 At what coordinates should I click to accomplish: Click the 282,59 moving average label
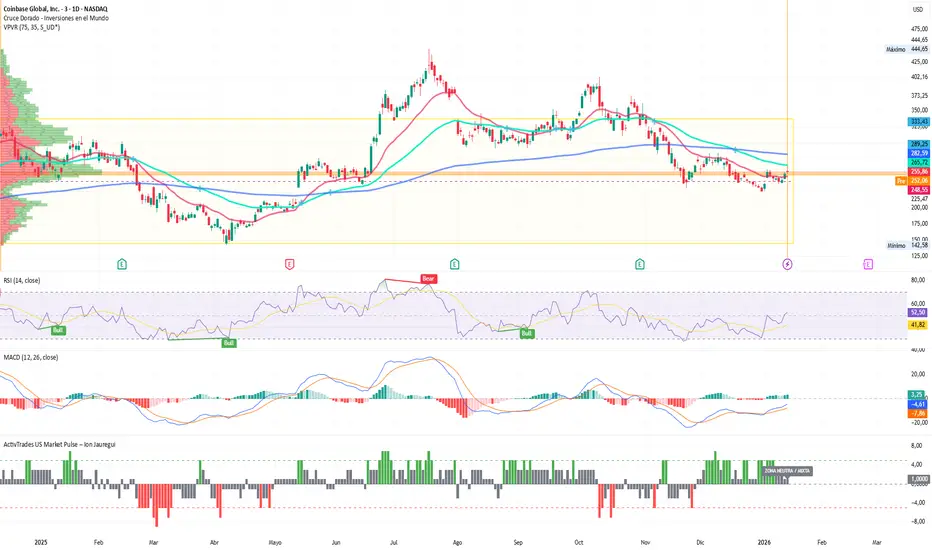tap(919, 153)
